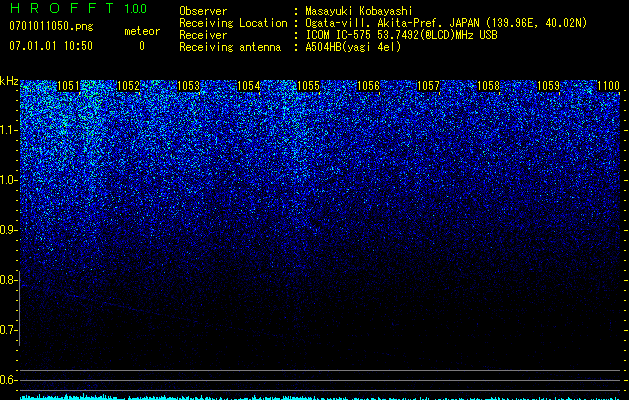Click the Receiving Location label
The width and height of the screenshot is (629, 400).
click(x=233, y=23)
